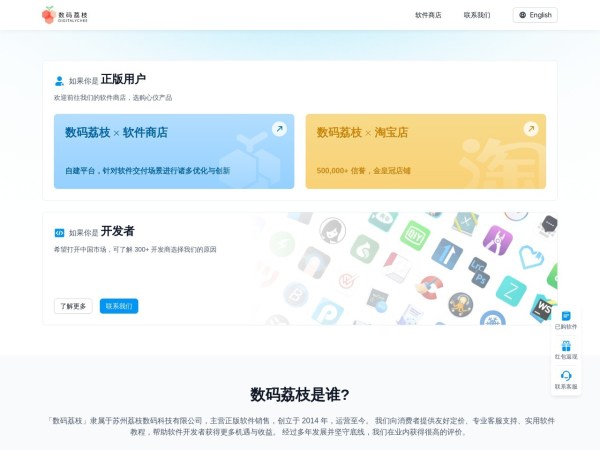Open 联系客服 headset support icon

tap(566, 376)
